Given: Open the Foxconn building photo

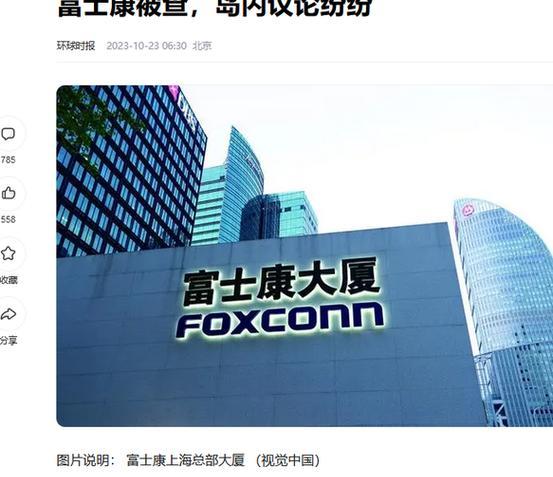Looking at the screenshot, I should click(305, 256).
